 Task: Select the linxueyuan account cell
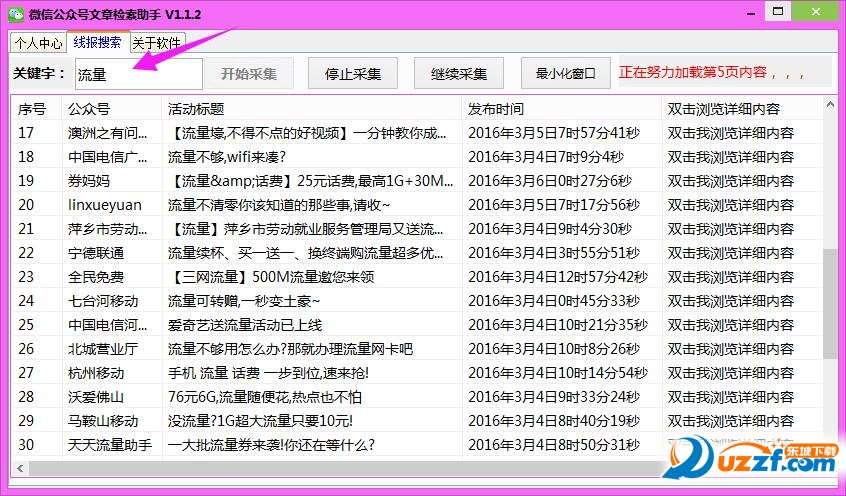105,205
